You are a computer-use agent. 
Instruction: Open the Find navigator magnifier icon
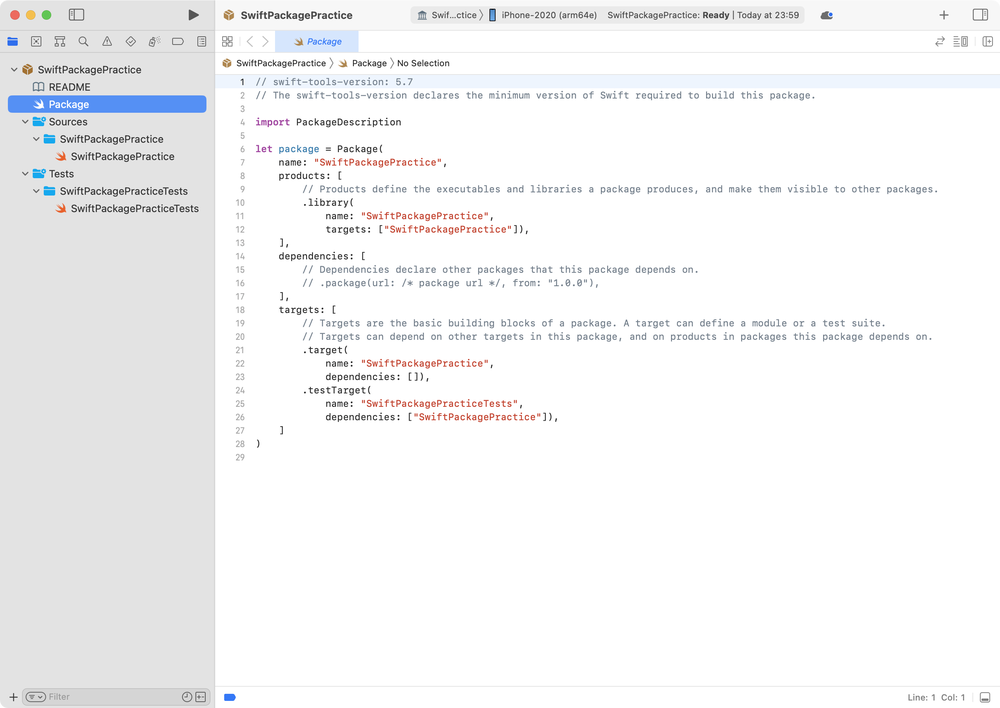pos(83,42)
